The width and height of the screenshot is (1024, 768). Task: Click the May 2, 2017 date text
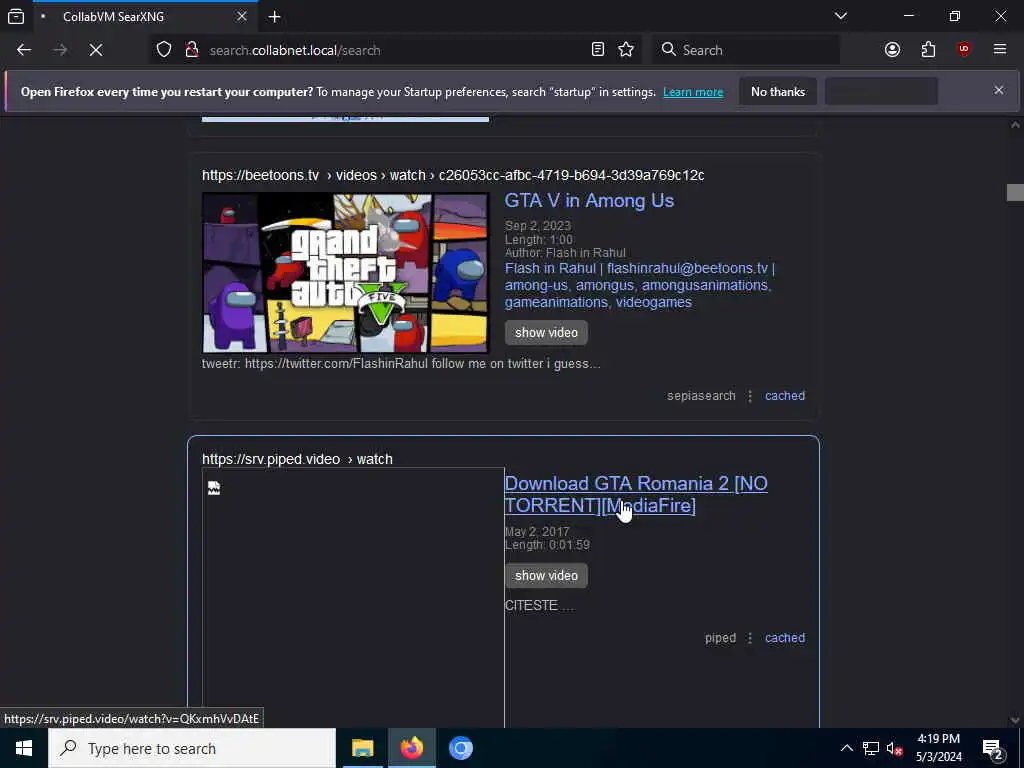(537, 532)
